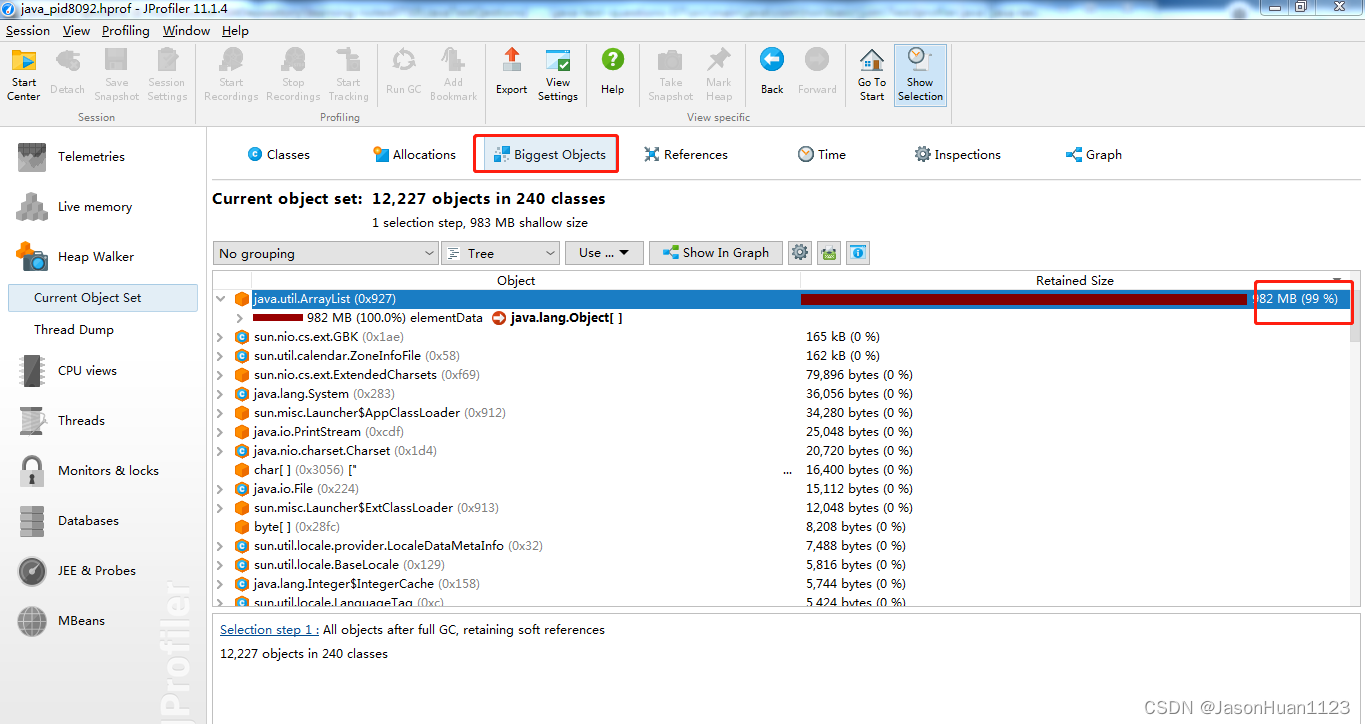Click the Mark Heap icon
Viewport: 1365px width, 724px height.
click(x=719, y=75)
